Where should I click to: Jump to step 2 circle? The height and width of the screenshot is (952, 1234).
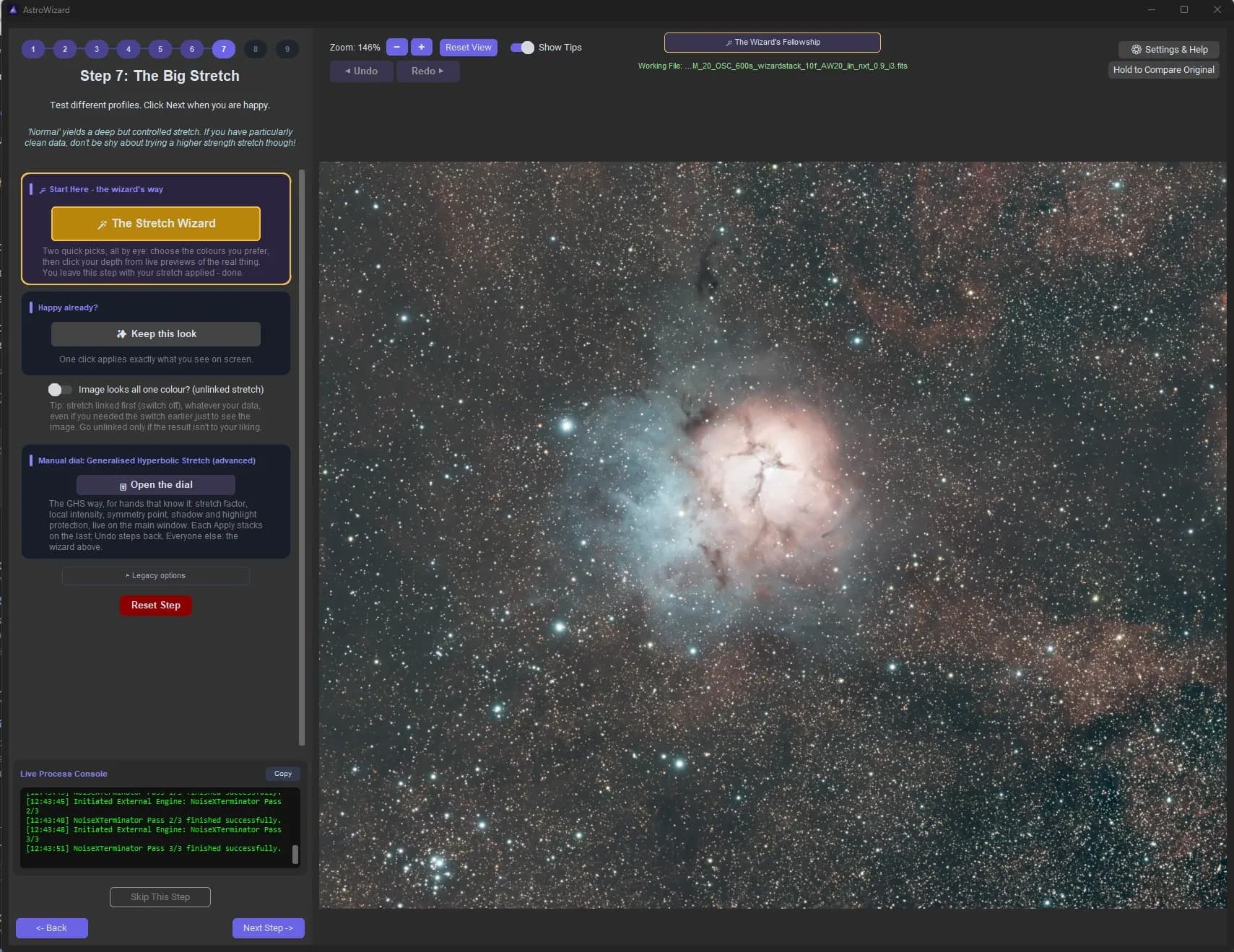[x=65, y=49]
